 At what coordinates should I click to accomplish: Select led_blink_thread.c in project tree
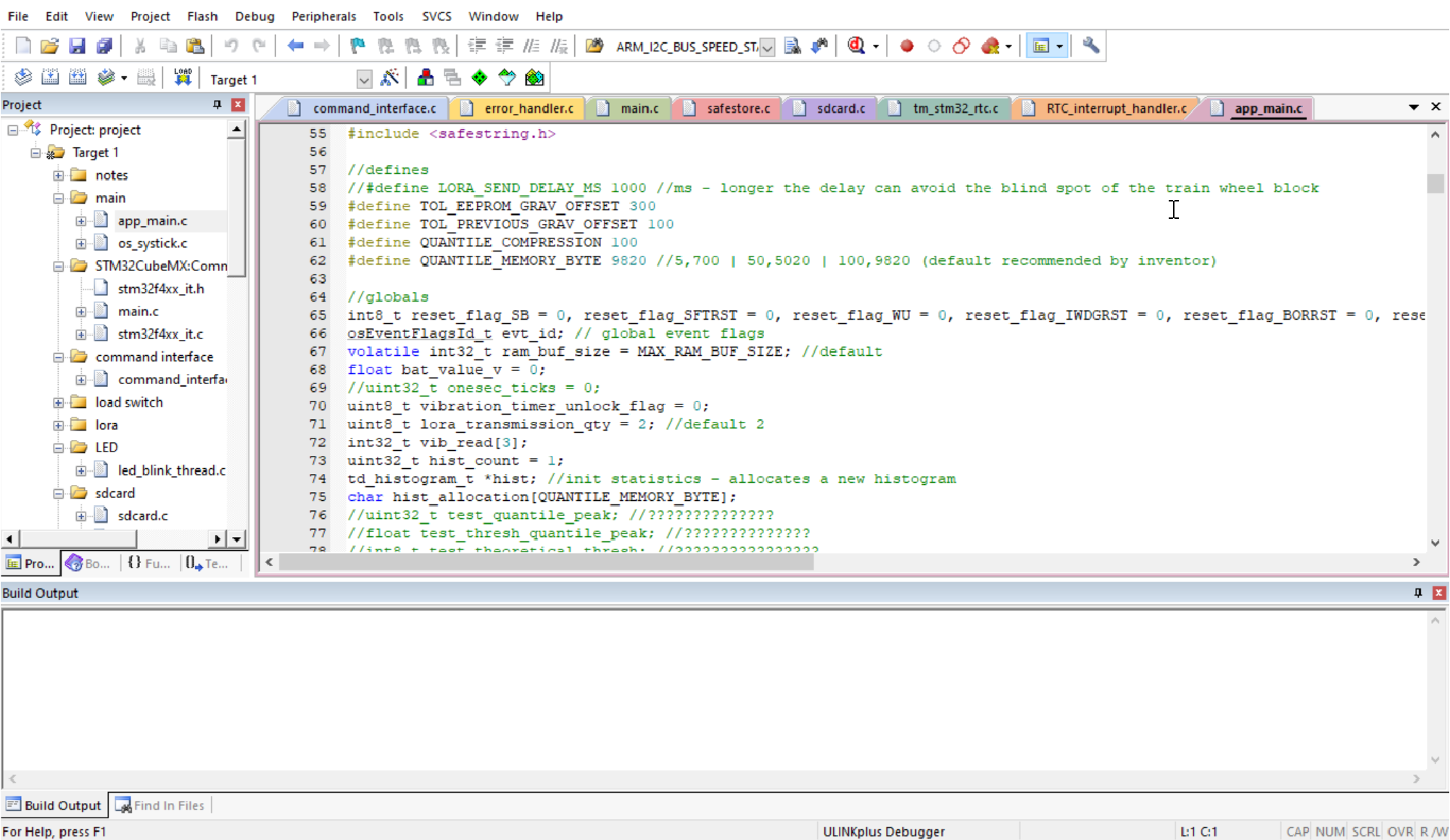pyautogui.click(x=172, y=470)
